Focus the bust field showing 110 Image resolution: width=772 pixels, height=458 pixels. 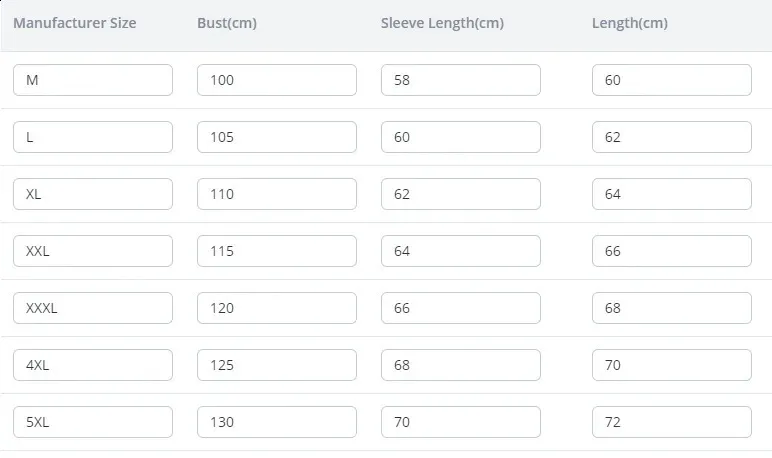click(277, 194)
